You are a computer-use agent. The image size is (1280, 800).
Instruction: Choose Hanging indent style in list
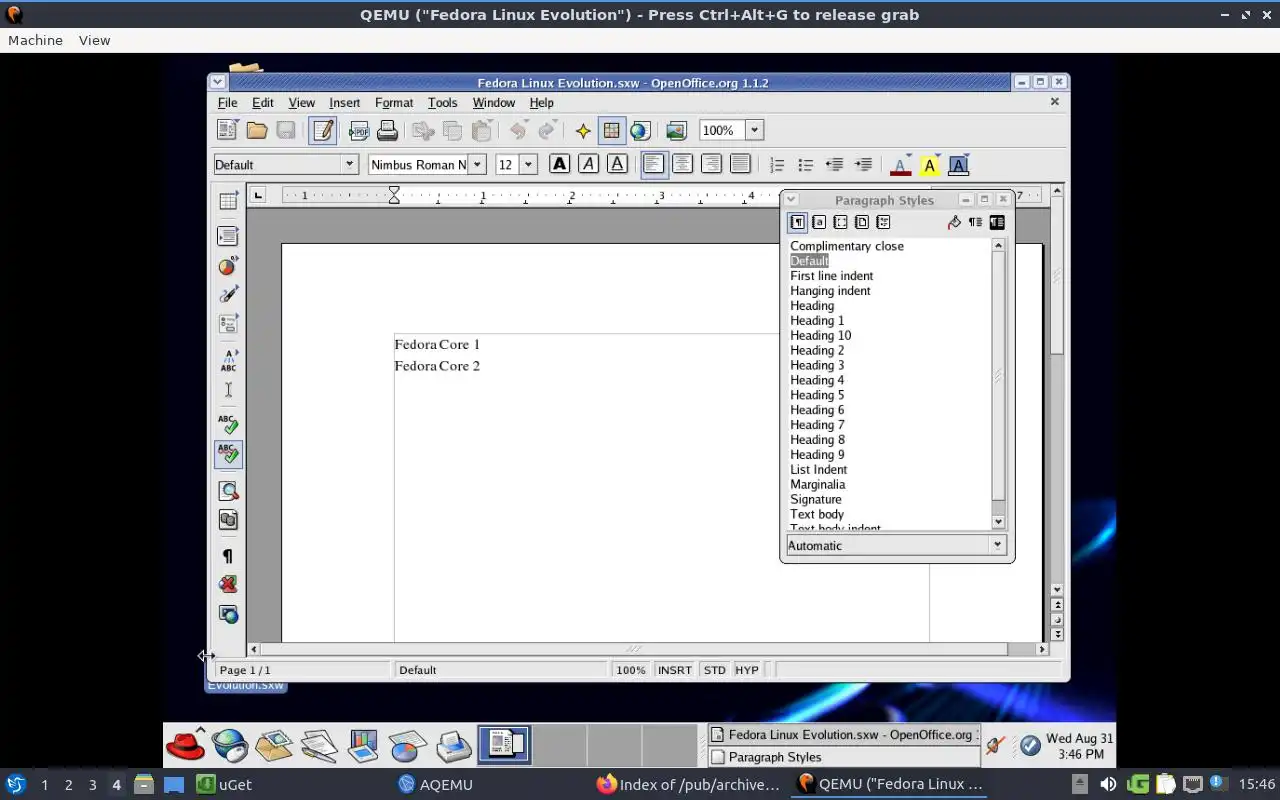(x=830, y=290)
